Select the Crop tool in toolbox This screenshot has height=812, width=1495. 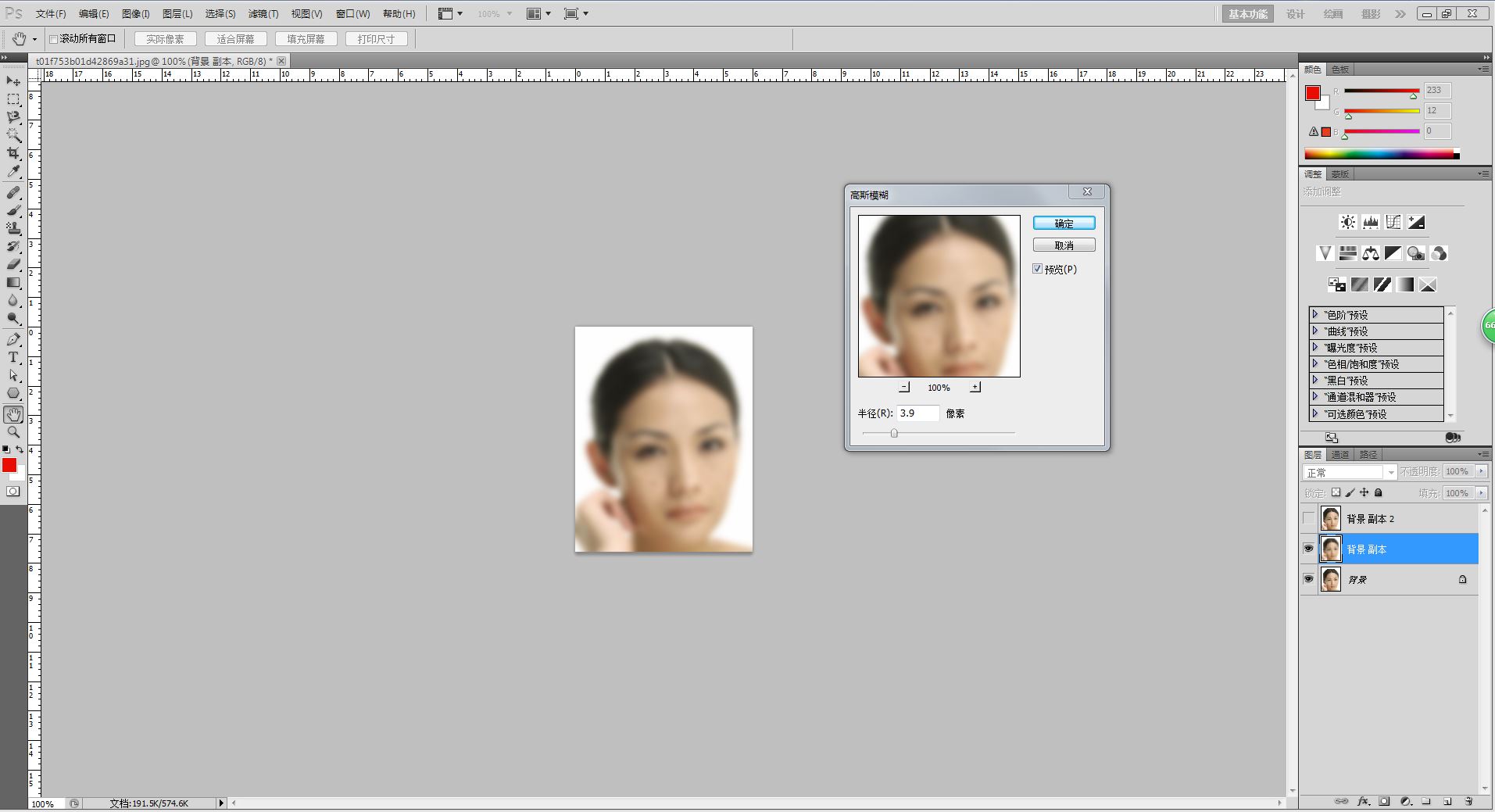pyautogui.click(x=13, y=153)
